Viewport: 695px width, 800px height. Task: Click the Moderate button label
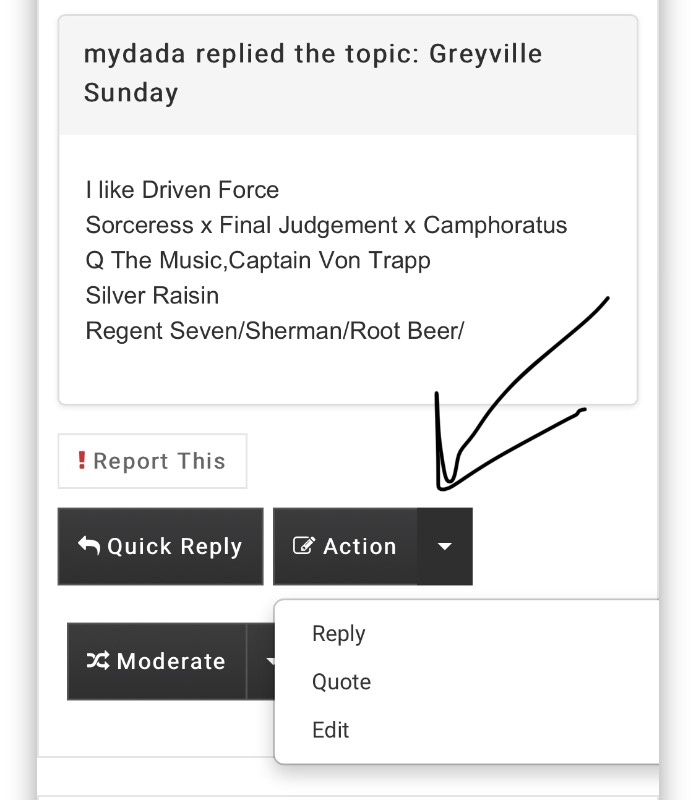click(171, 661)
